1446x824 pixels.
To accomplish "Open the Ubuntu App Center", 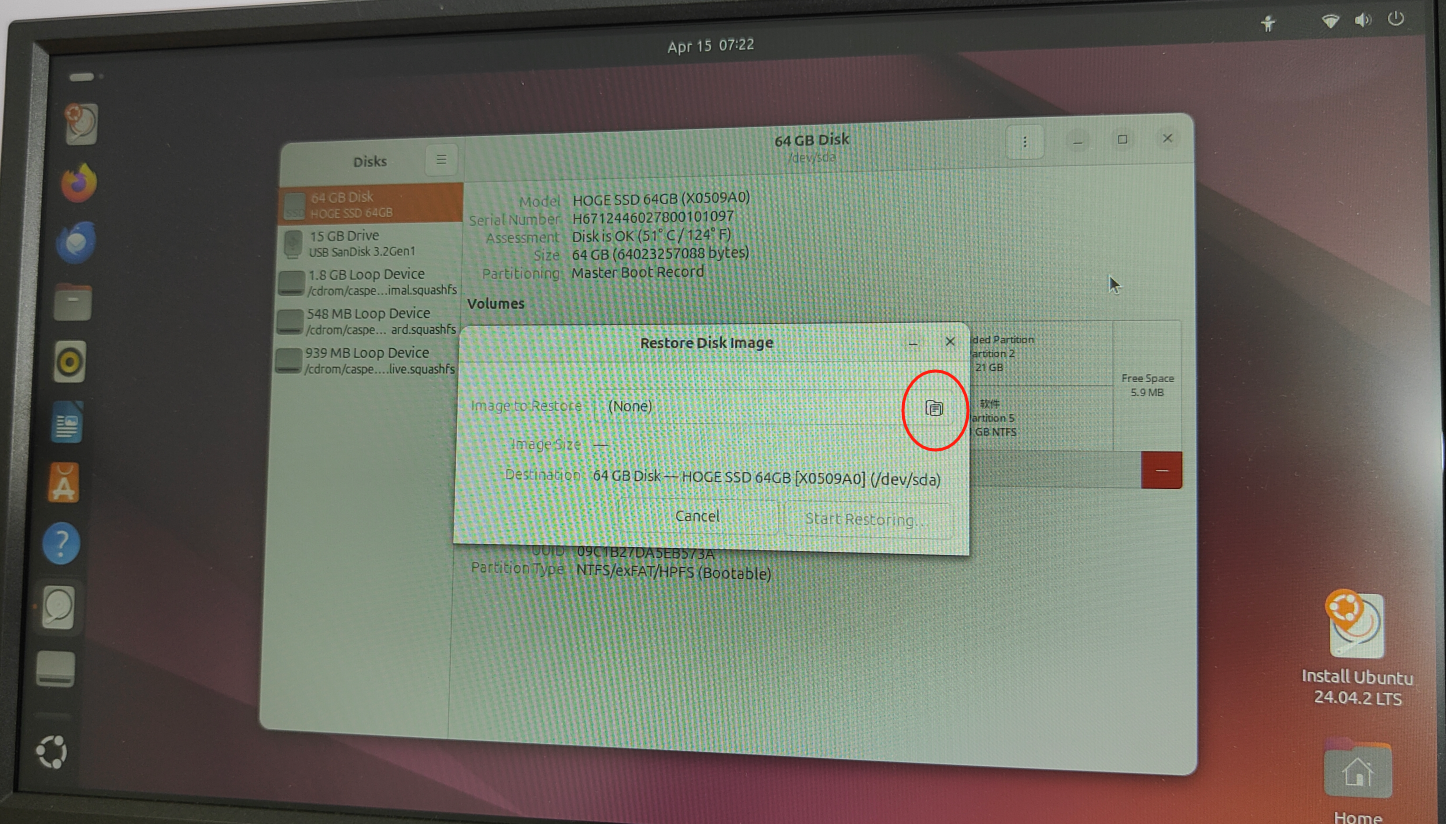I will [x=64, y=484].
